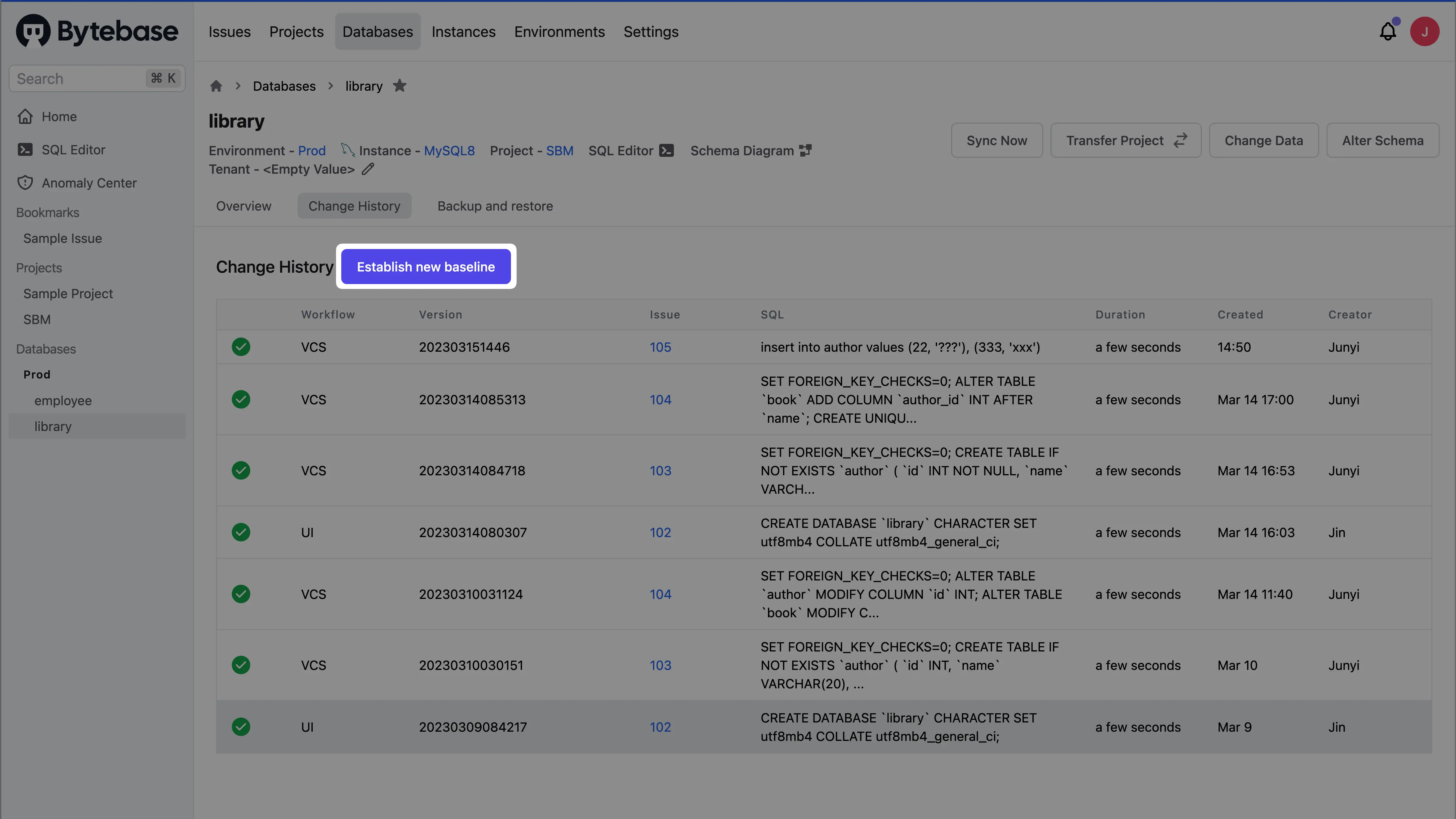Click the Databases breadcrumb link
The image size is (1456, 819).
pos(284,86)
